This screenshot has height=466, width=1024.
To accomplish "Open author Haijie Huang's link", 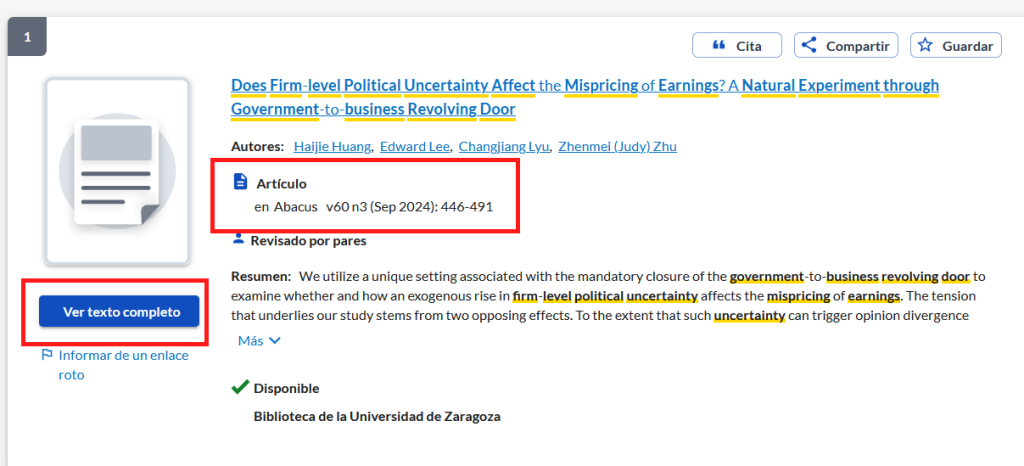I will [x=332, y=146].
